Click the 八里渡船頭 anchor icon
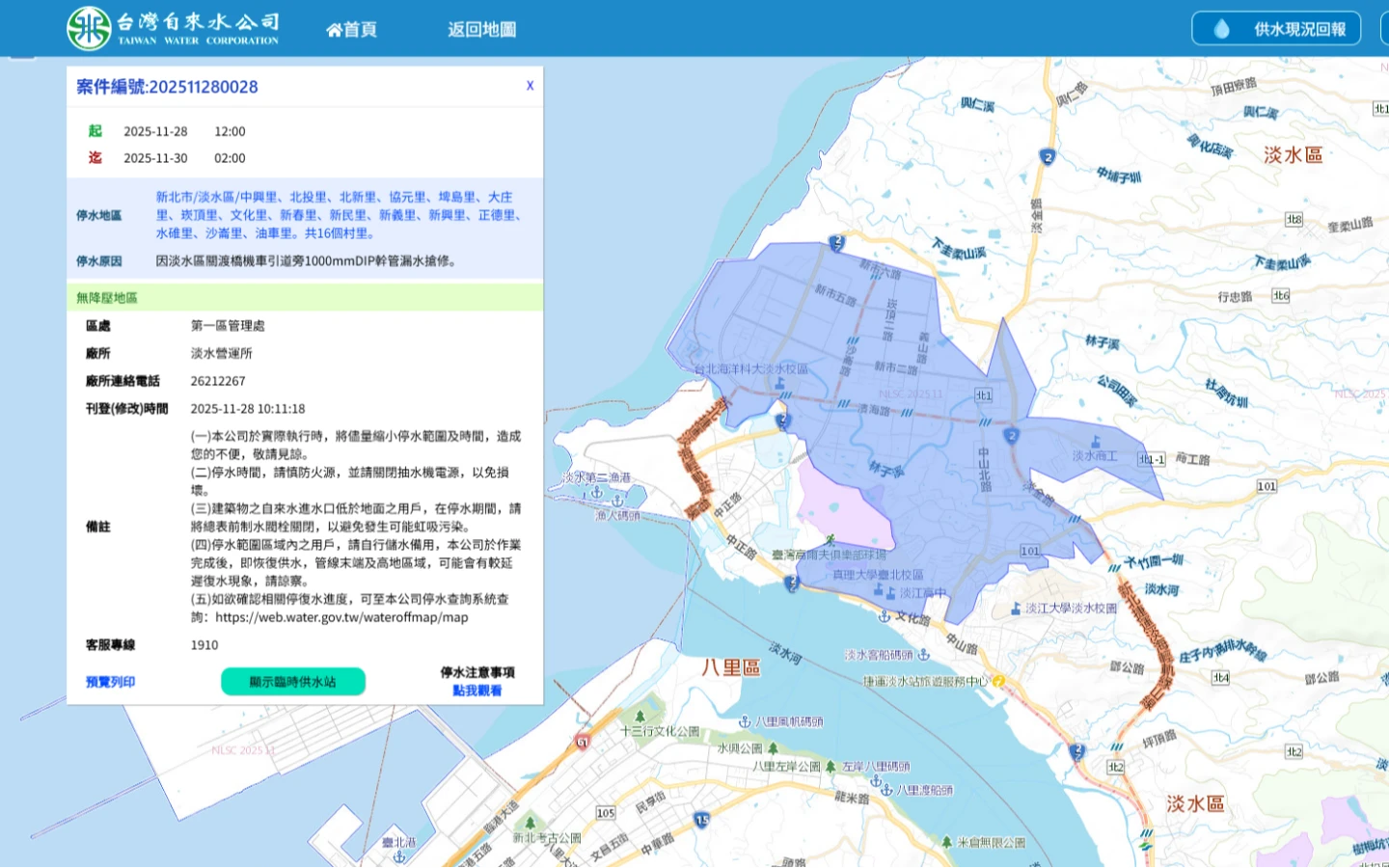The image size is (1389, 868). [886, 790]
